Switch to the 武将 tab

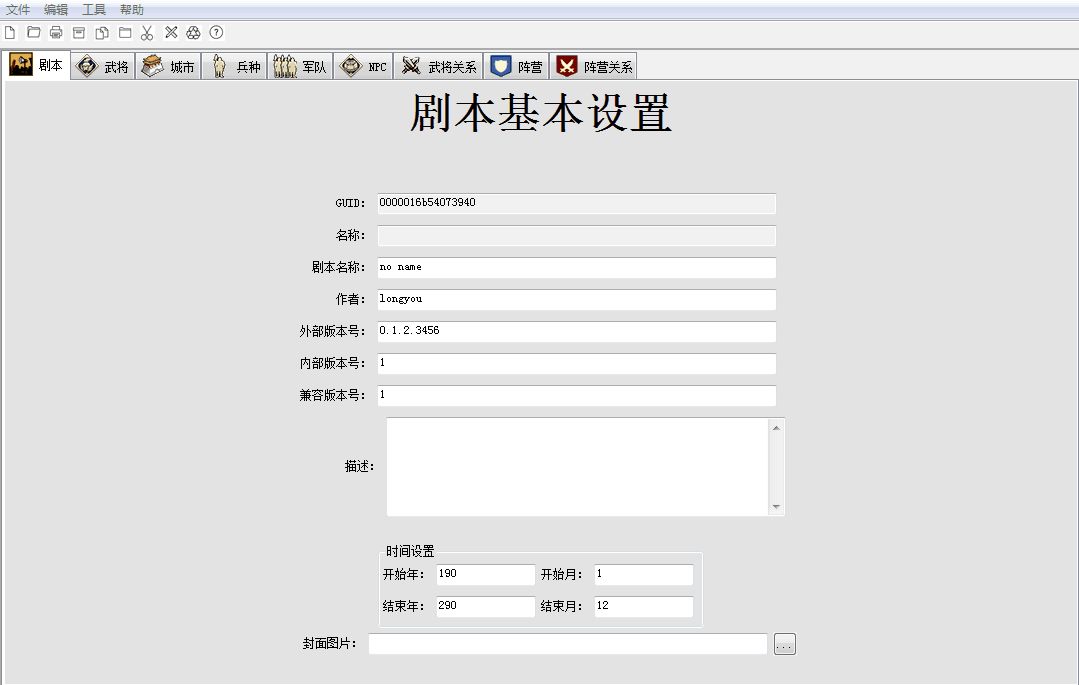[x=103, y=66]
